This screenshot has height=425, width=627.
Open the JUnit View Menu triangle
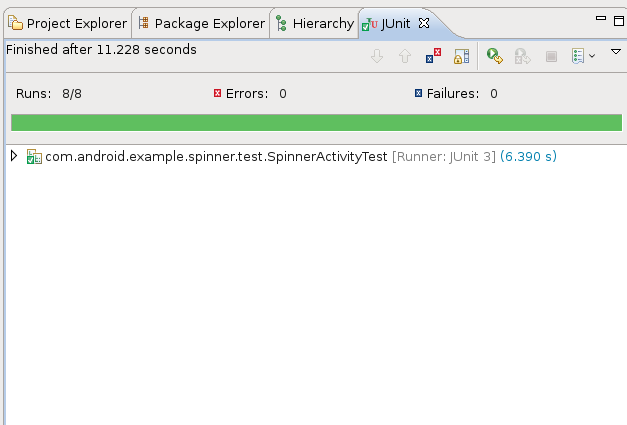(x=615, y=52)
